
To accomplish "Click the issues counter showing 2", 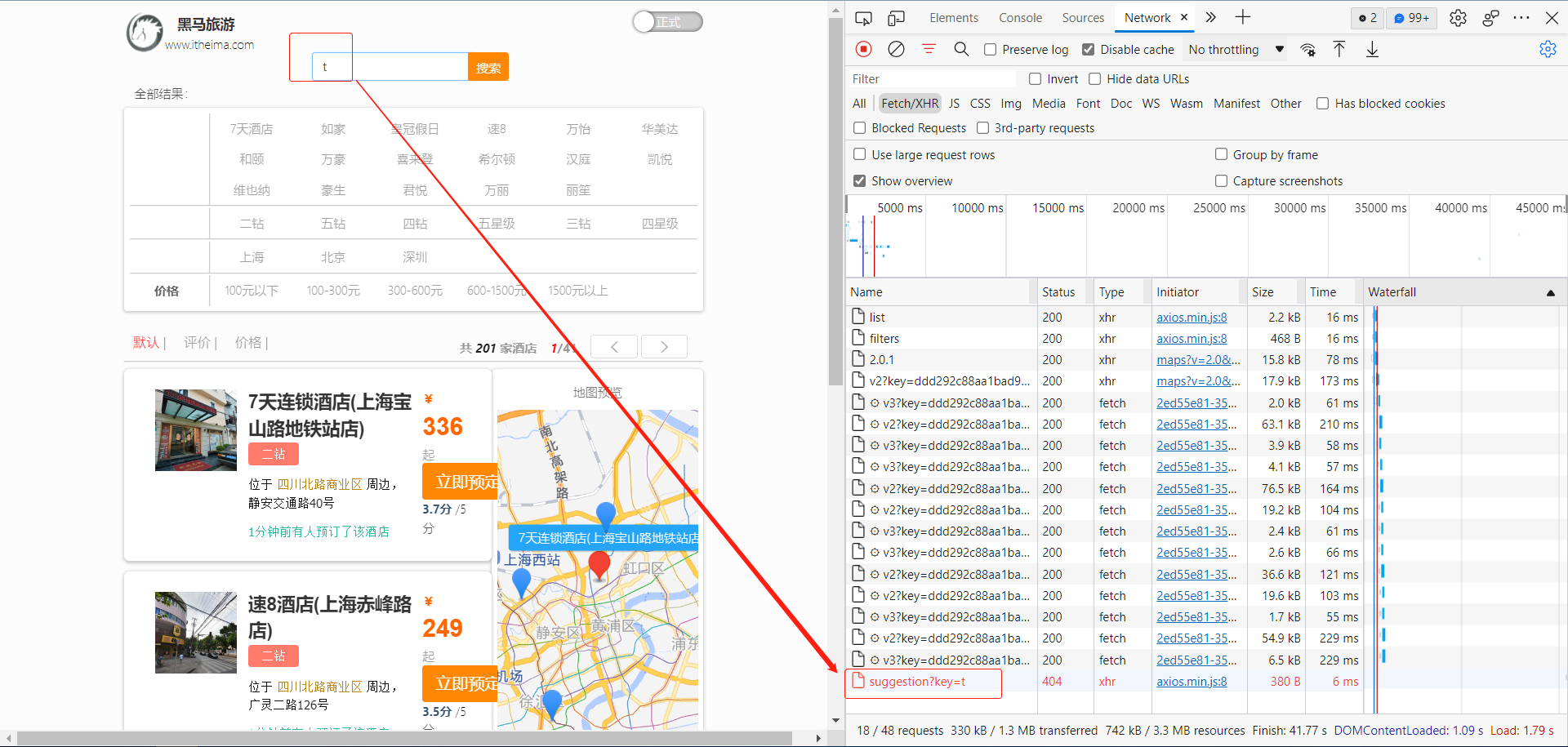I will click(x=1368, y=18).
